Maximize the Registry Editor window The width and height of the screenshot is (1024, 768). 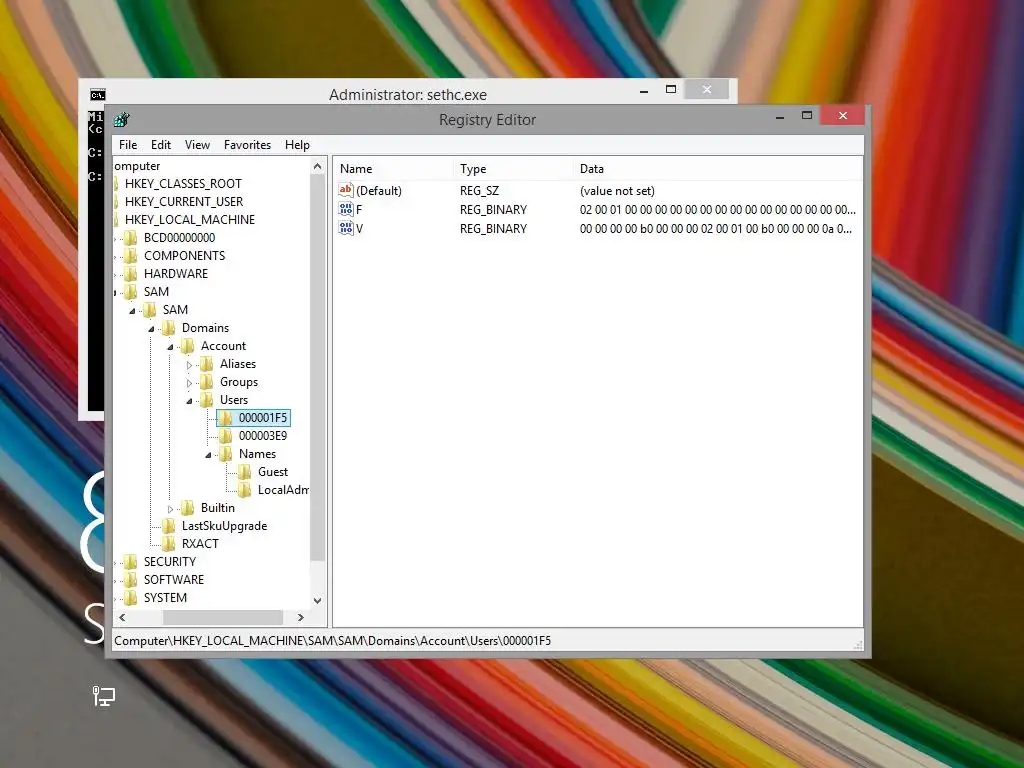point(807,116)
